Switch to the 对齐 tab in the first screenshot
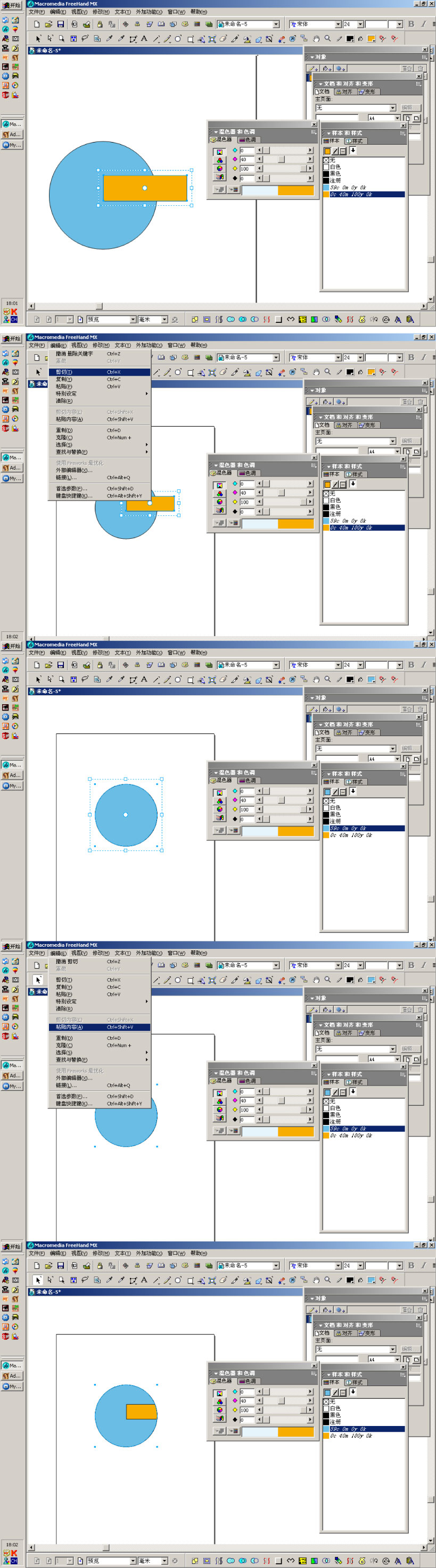This screenshot has height=1568, width=436. tap(344, 92)
